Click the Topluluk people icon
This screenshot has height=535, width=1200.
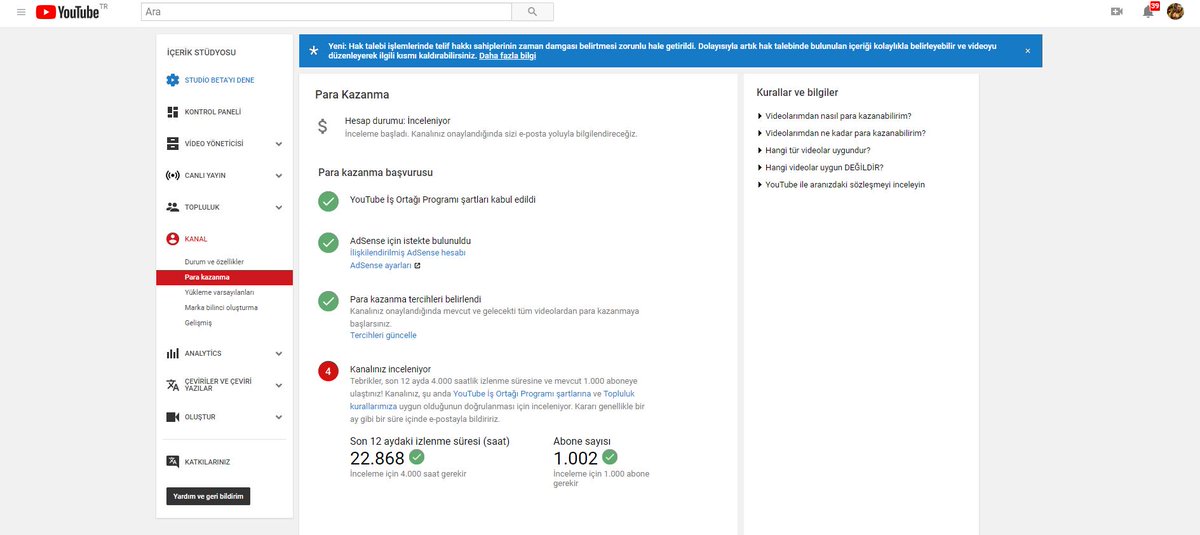pyautogui.click(x=172, y=207)
